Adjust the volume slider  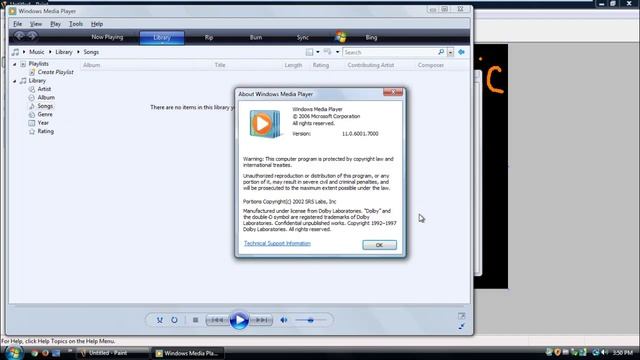pos(311,320)
